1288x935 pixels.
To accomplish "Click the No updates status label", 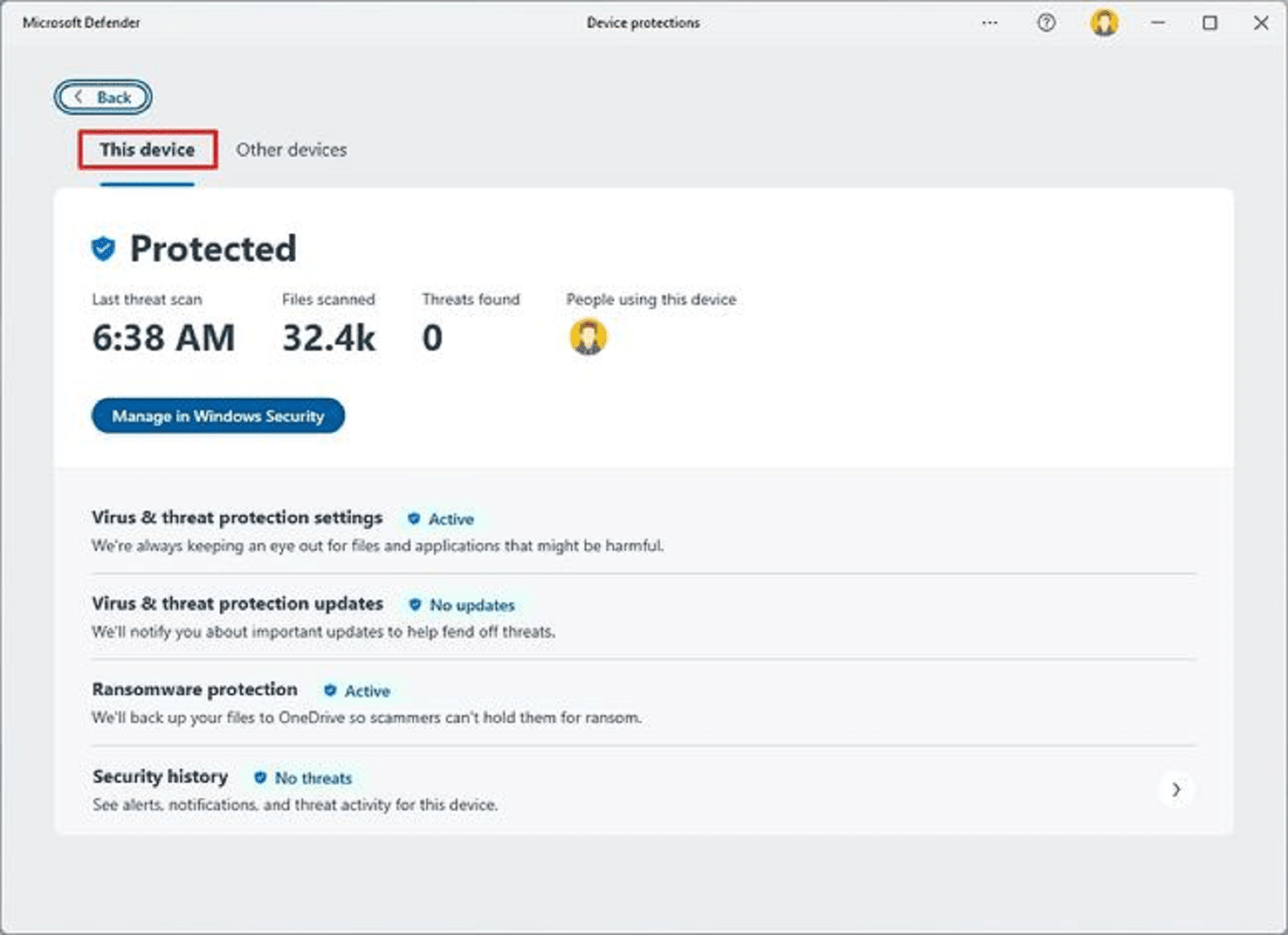I will [x=472, y=605].
